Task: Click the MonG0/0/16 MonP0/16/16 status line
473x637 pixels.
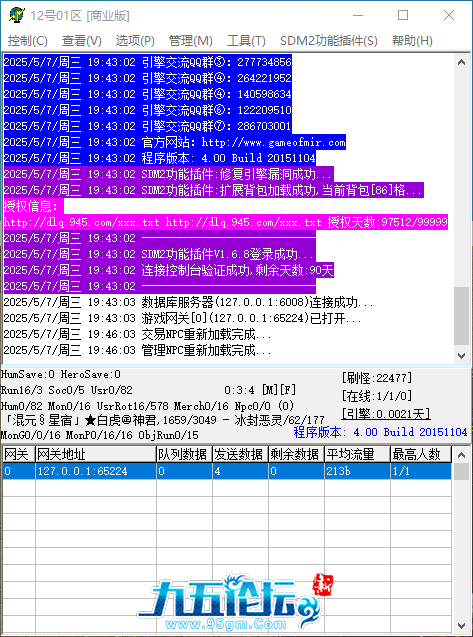Action: [x=100, y=435]
